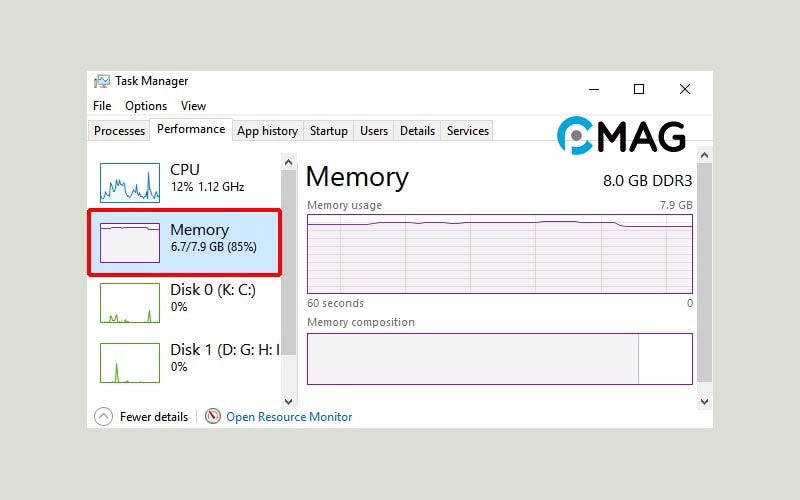This screenshot has height=500, width=800.
Task: Open Disk 0 (K: C:) performance view
Action: point(184,303)
